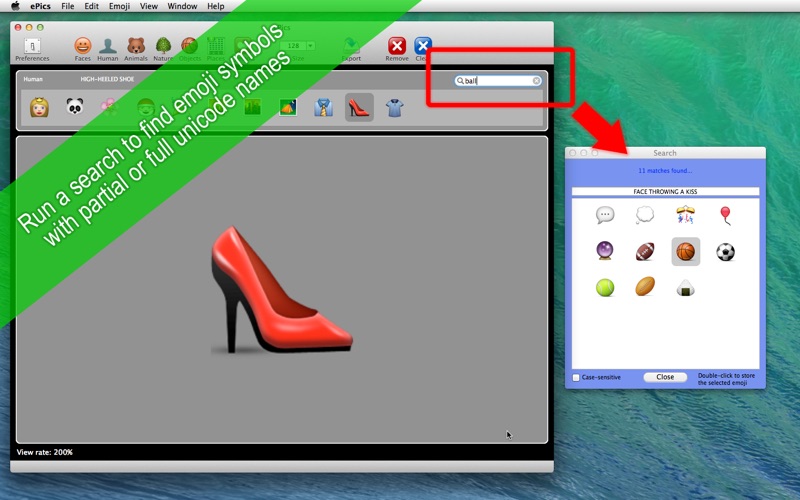The width and height of the screenshot is (800, 500).
Task: Select the American football emoji result
Action: point(645,252)
